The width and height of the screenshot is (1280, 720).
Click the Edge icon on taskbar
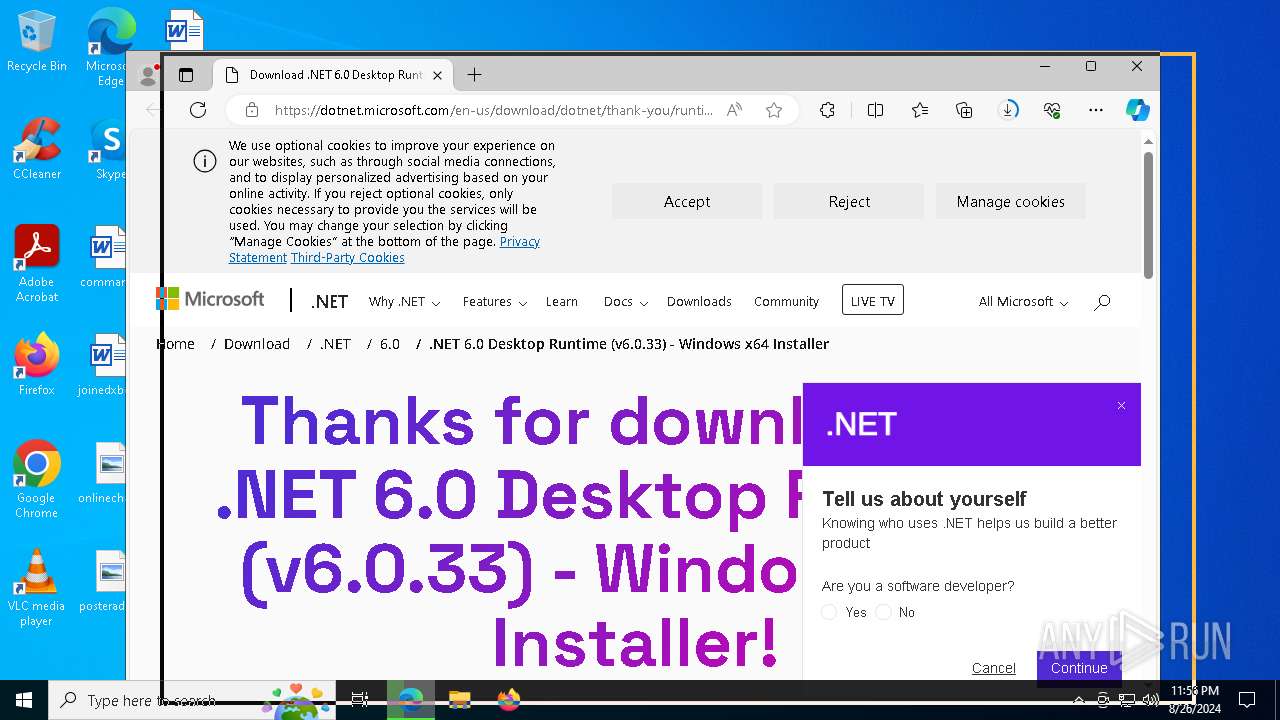tap(410, 700)
